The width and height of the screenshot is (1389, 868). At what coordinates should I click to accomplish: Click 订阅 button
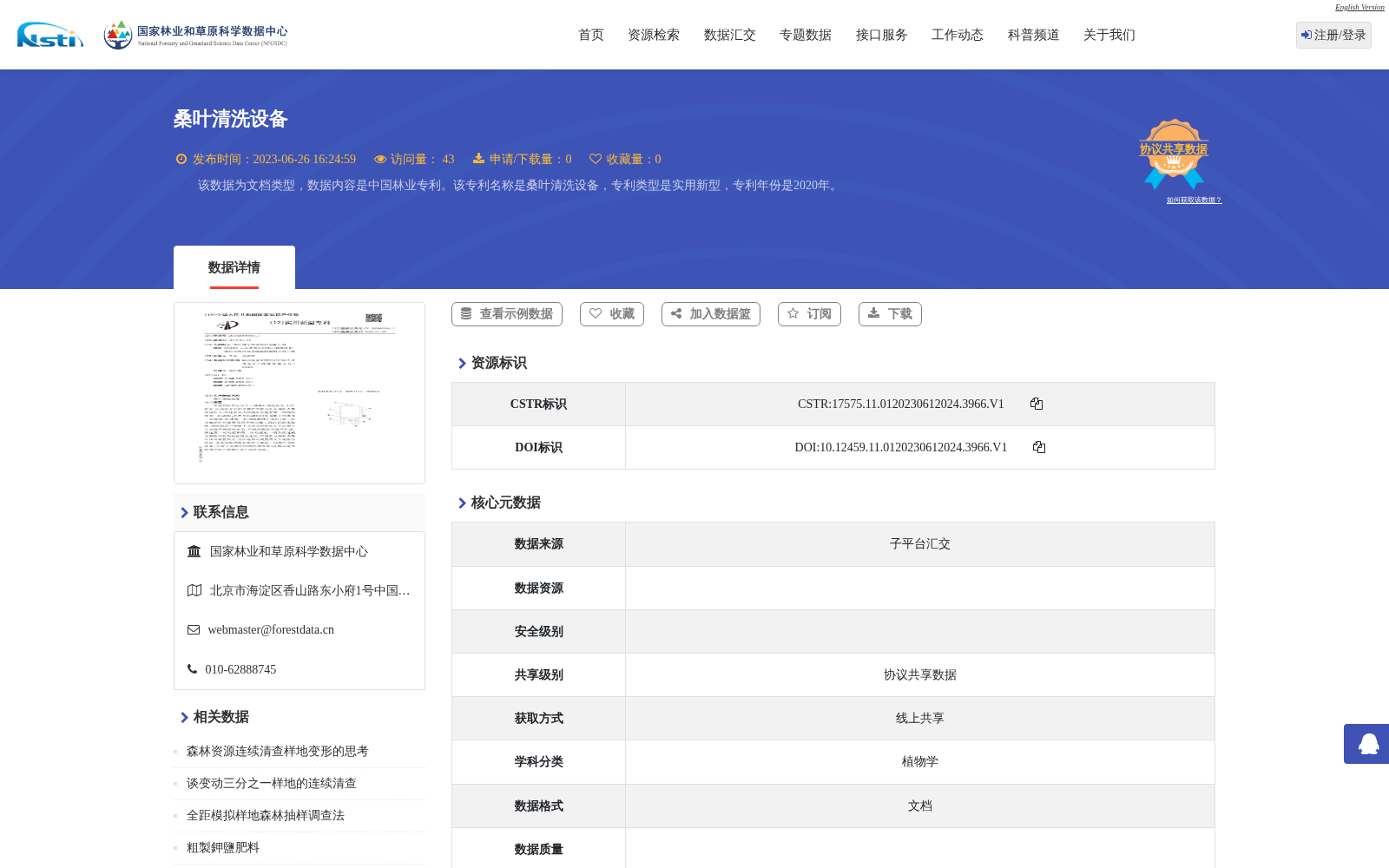click(x=810, y=314)
